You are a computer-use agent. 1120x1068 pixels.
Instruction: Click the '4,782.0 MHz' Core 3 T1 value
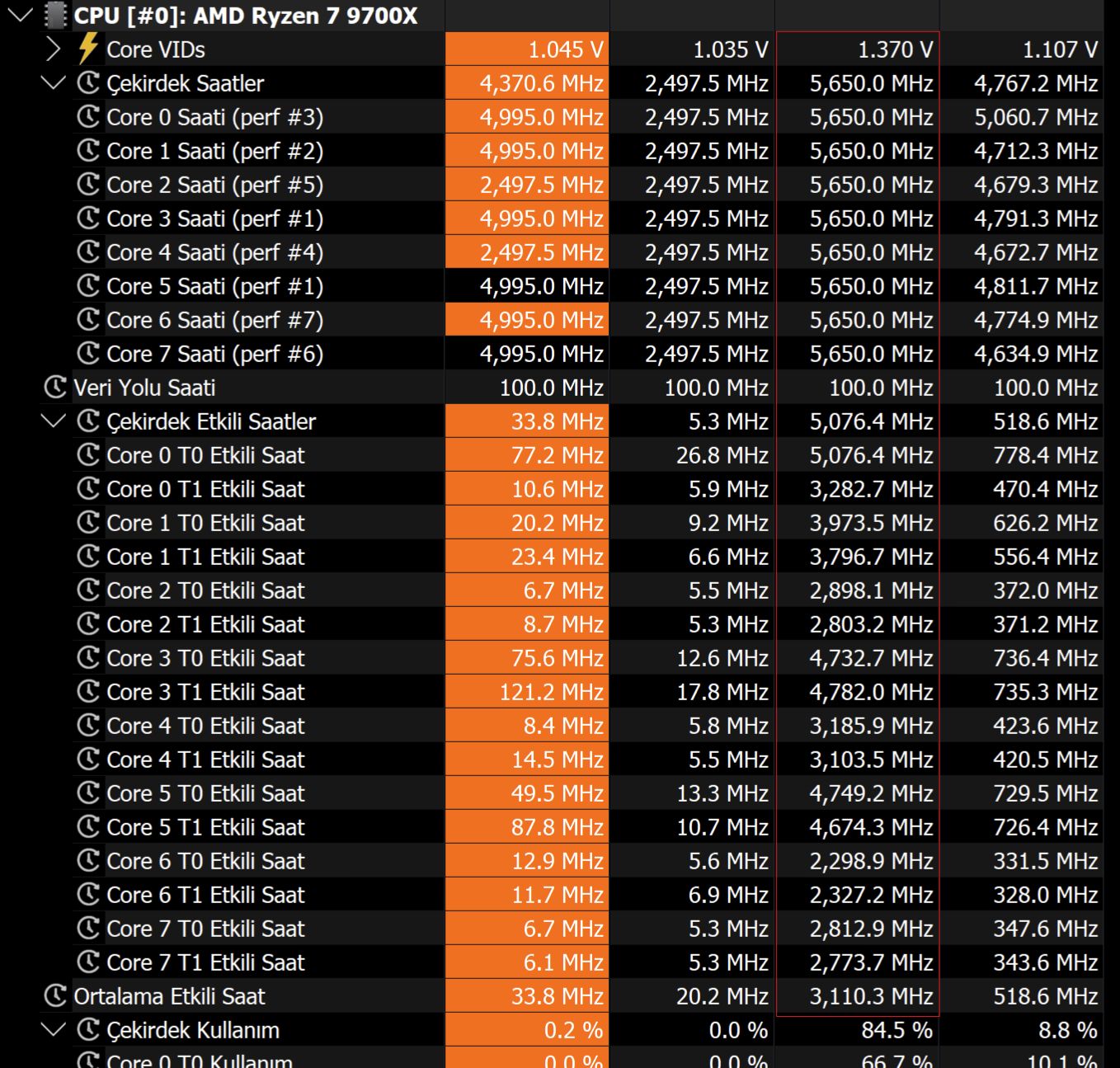[872, 692]
